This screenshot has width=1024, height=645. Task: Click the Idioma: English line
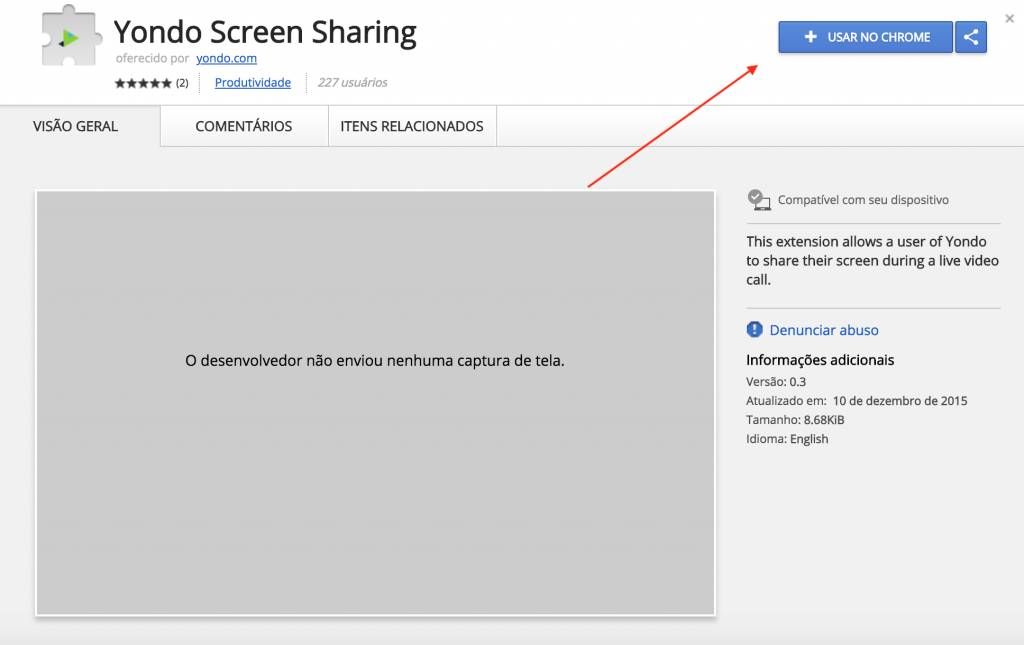tap(787, 439)
